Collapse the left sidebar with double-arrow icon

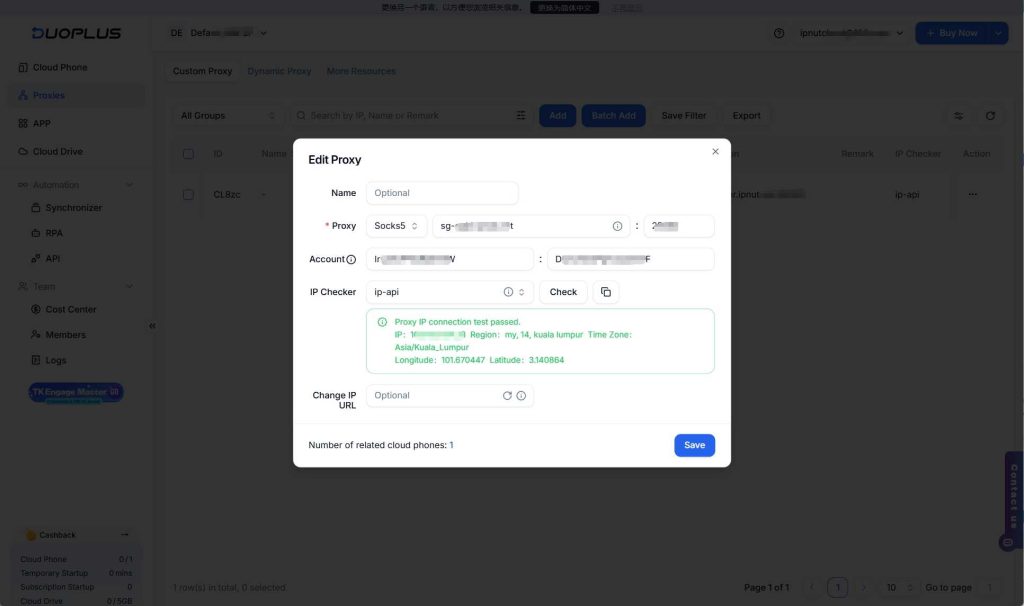[x=152, y=326]
